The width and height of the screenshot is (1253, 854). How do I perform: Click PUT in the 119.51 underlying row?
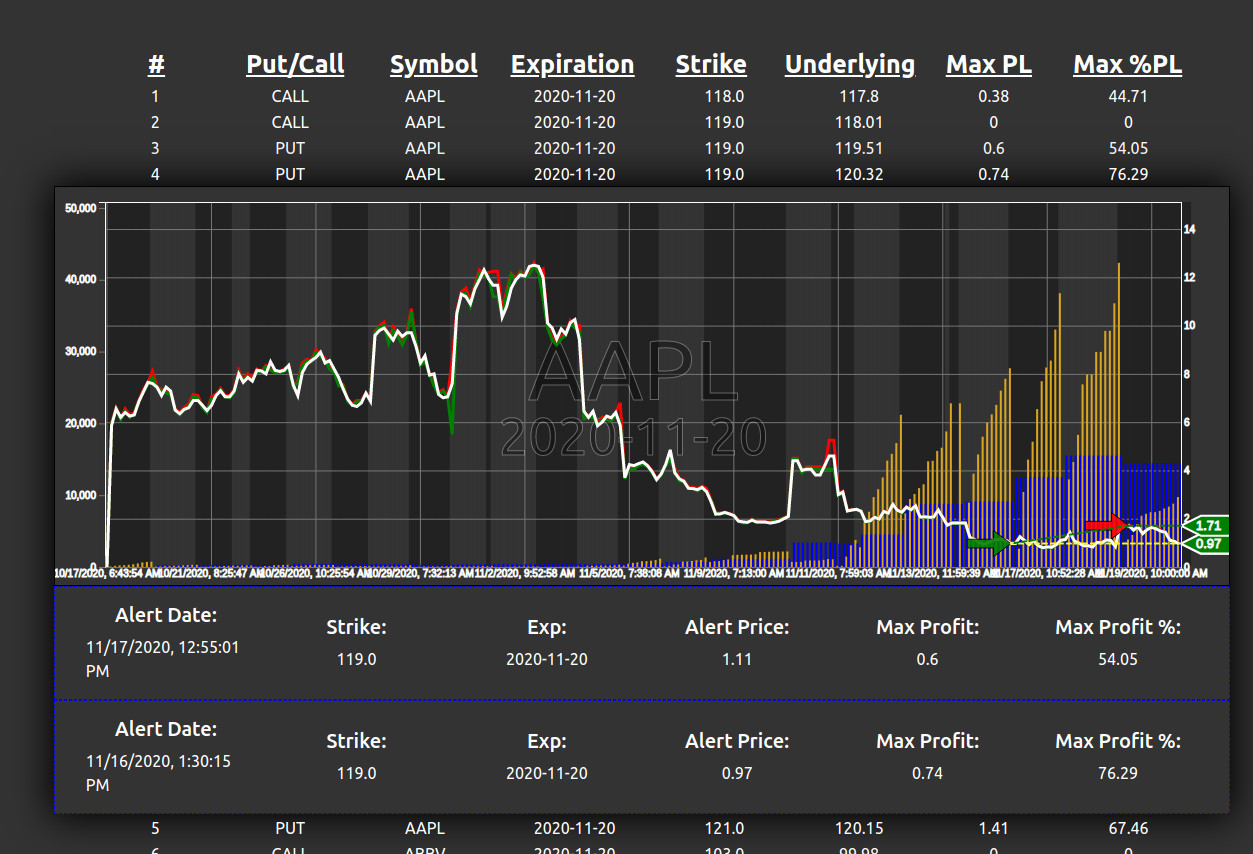point(290,148)
